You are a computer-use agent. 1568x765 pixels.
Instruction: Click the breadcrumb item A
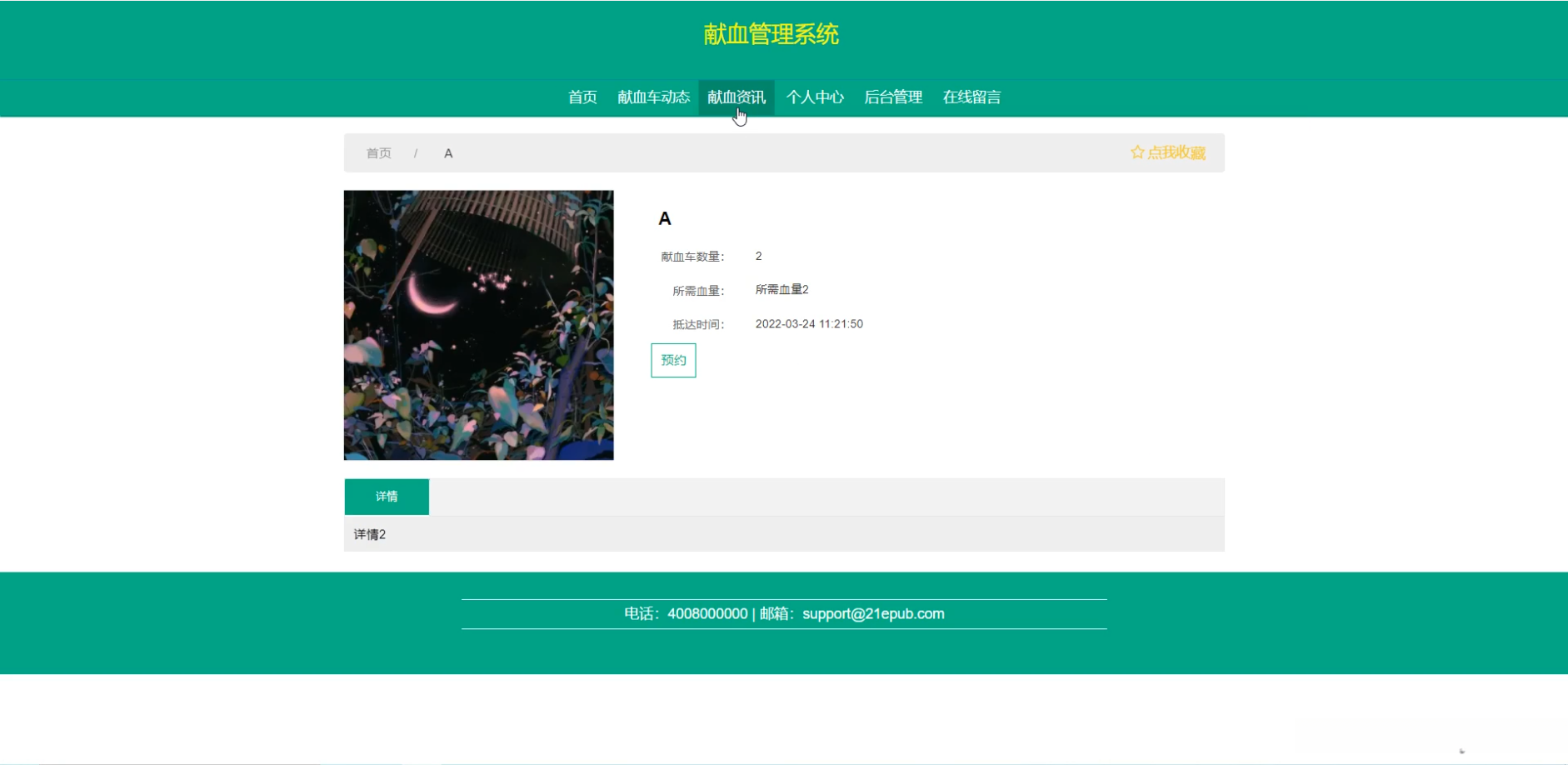(448, 153)
